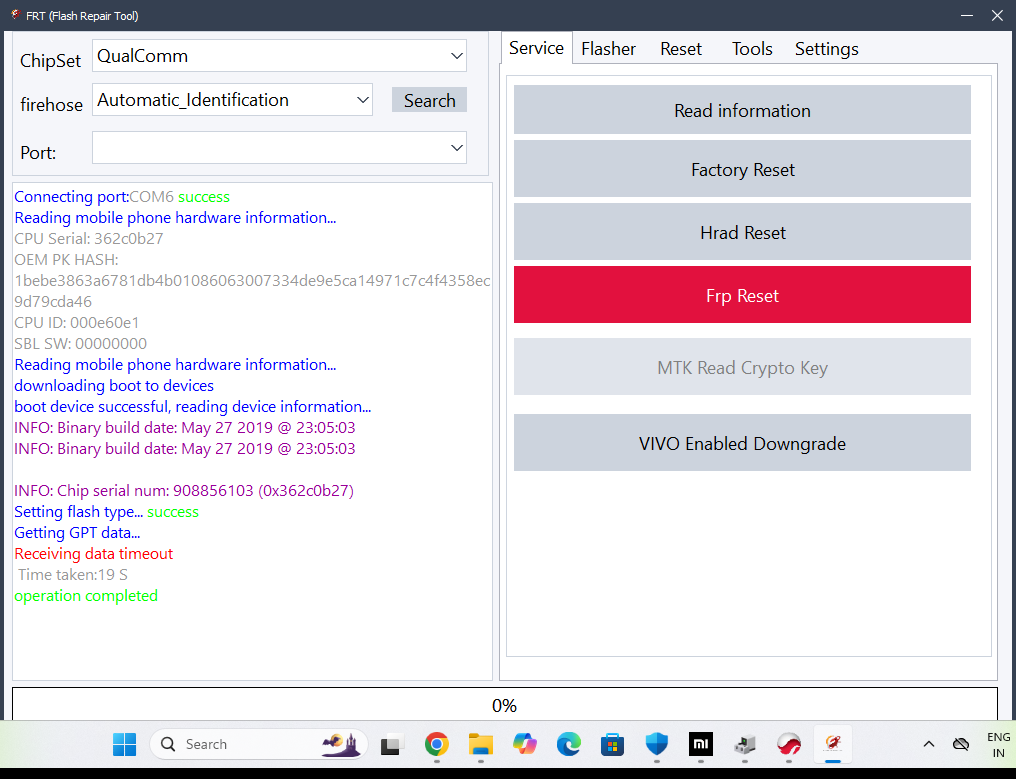The width and height of the screenshot is (1016, 779).
Task: Open Microsoft Store from the taskbar
Action: tap(612, 744)
